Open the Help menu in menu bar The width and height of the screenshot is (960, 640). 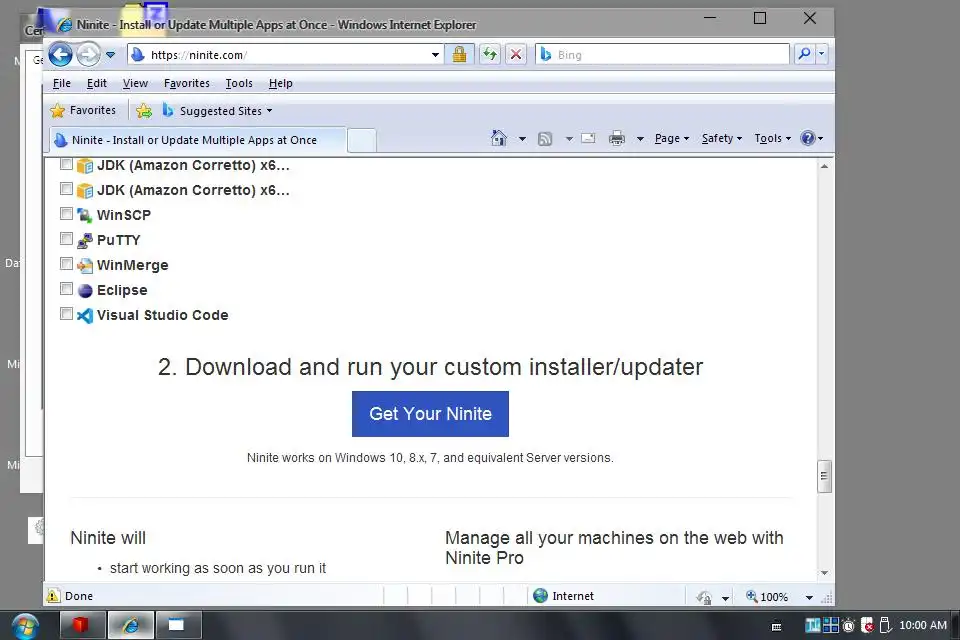(280, 83)
